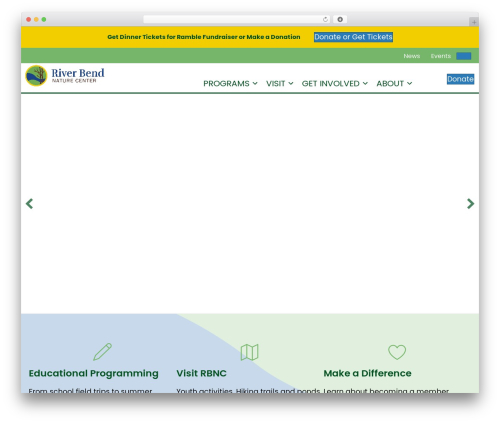Viewport: 500px width, 423px height.
Task: Click the browser extension icon beside address bar
Action: click(x=340, y=20)
